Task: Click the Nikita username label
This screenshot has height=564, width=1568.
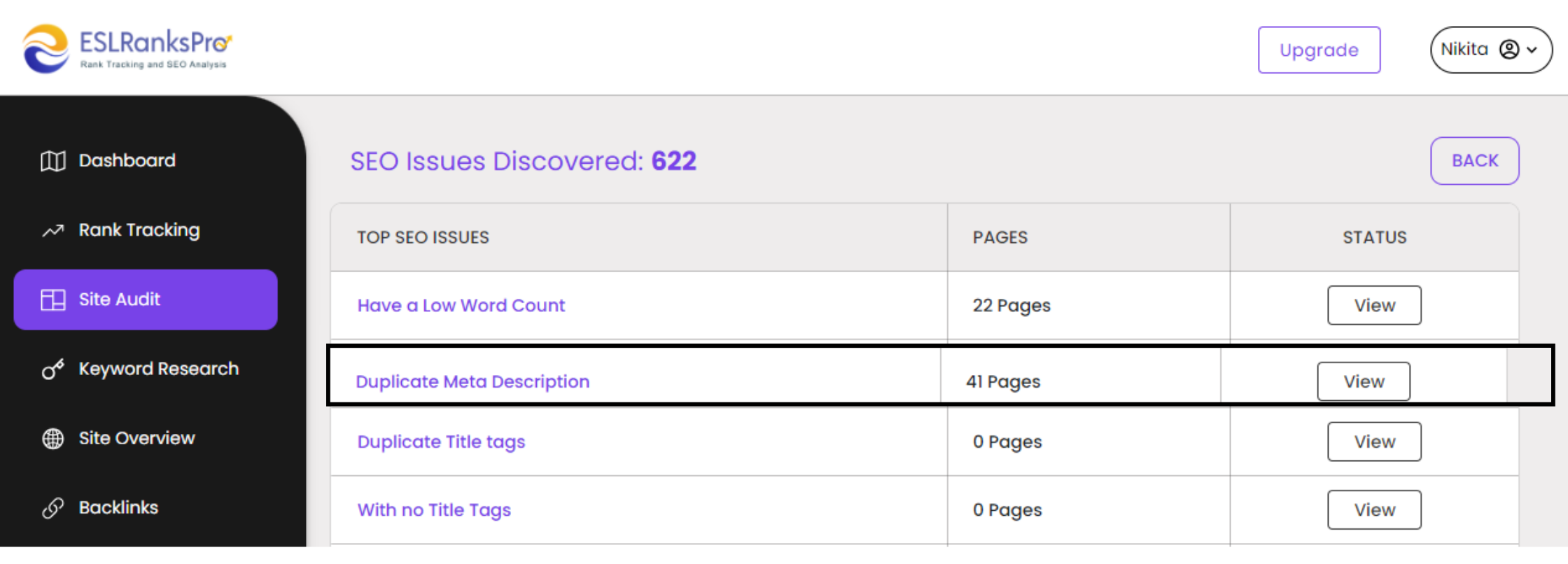Action: click(1464, 49)
